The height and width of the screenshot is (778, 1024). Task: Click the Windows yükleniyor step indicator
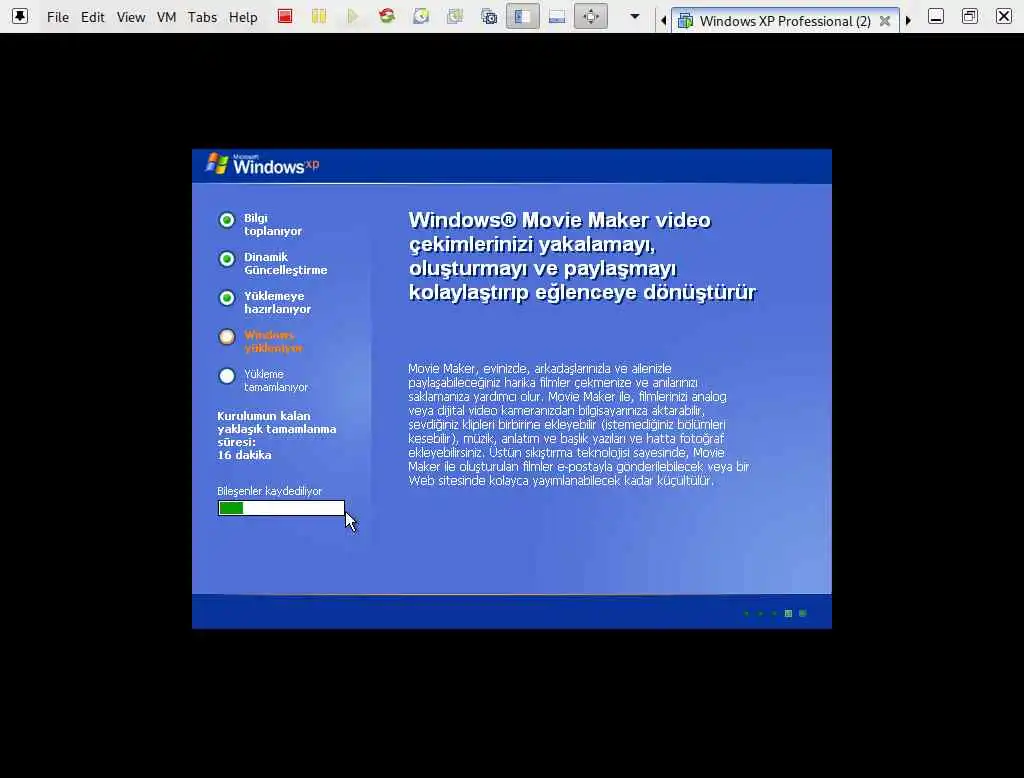click(x=227, y=337)
